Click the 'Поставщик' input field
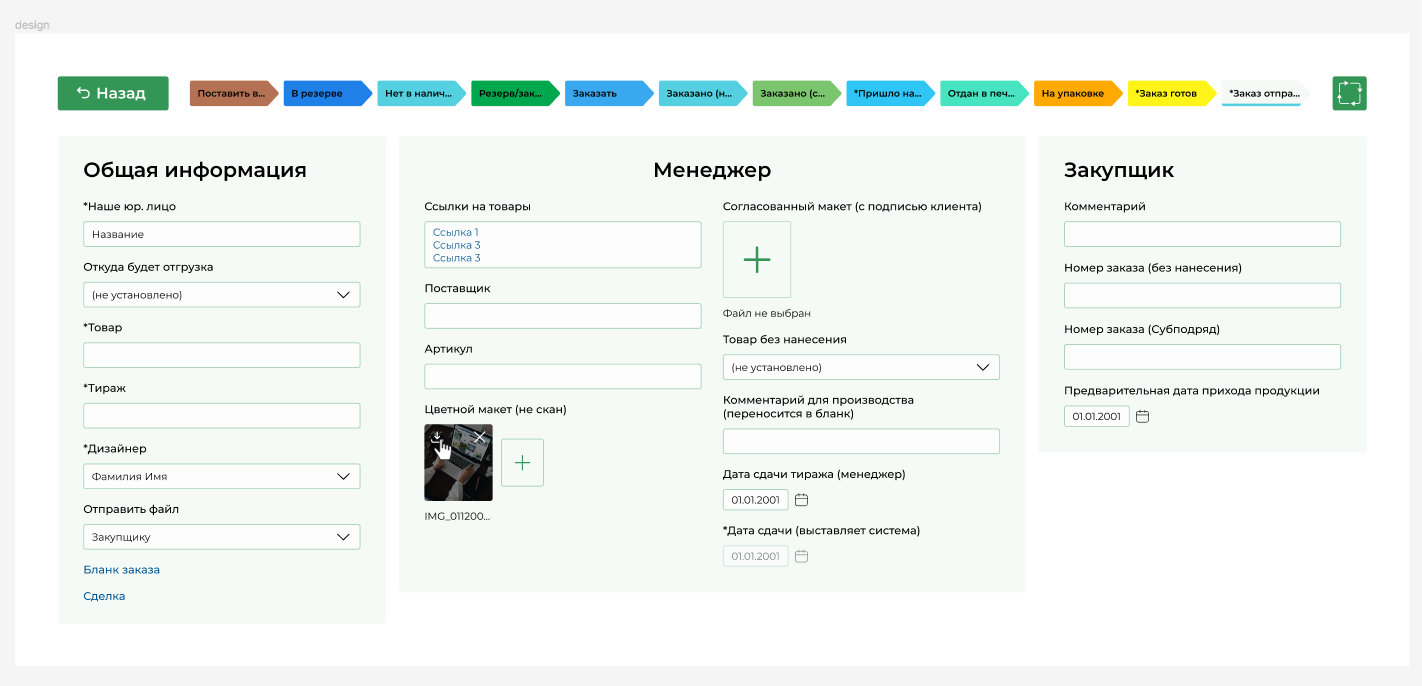 click(x=563, y=316)
